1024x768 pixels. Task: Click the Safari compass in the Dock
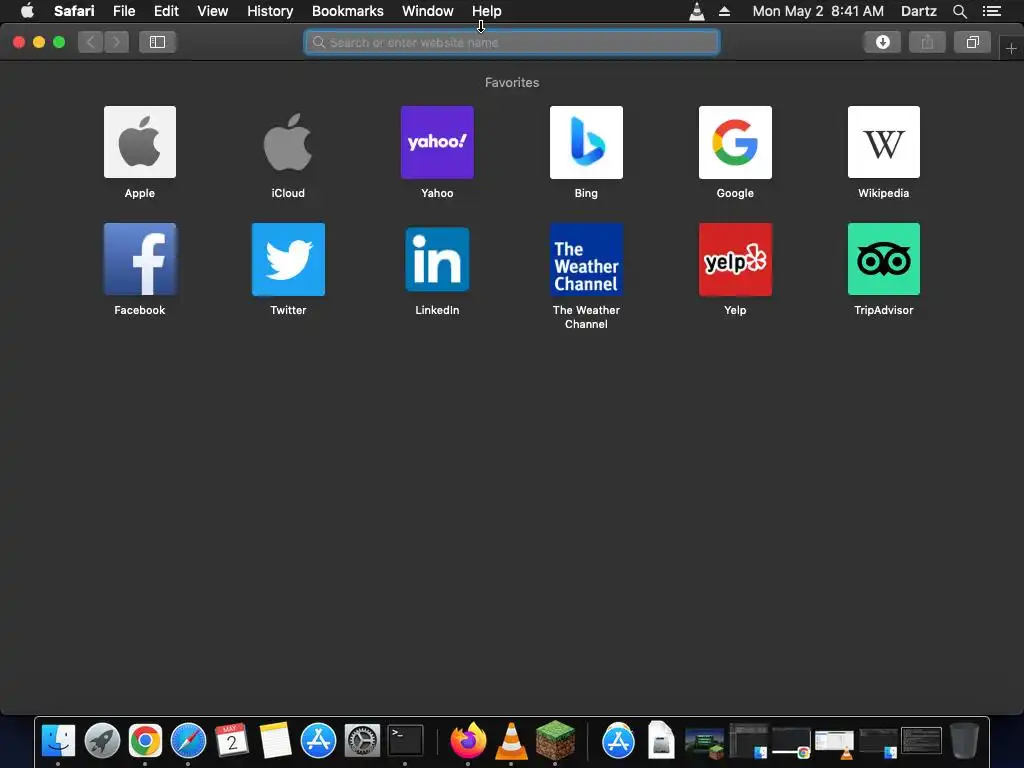click(x=188, y=741)
